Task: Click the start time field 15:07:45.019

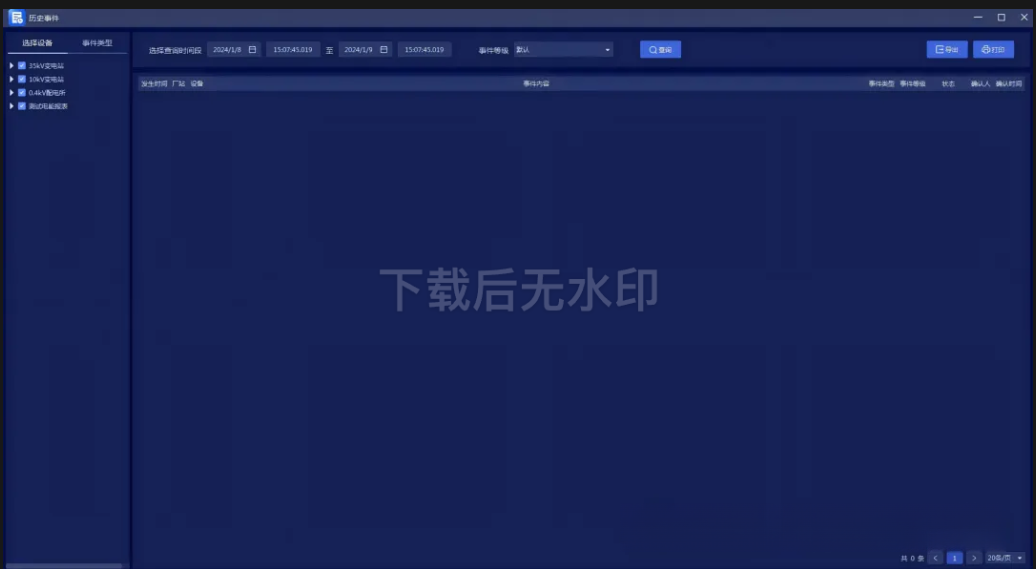Action: click(293, 49)
